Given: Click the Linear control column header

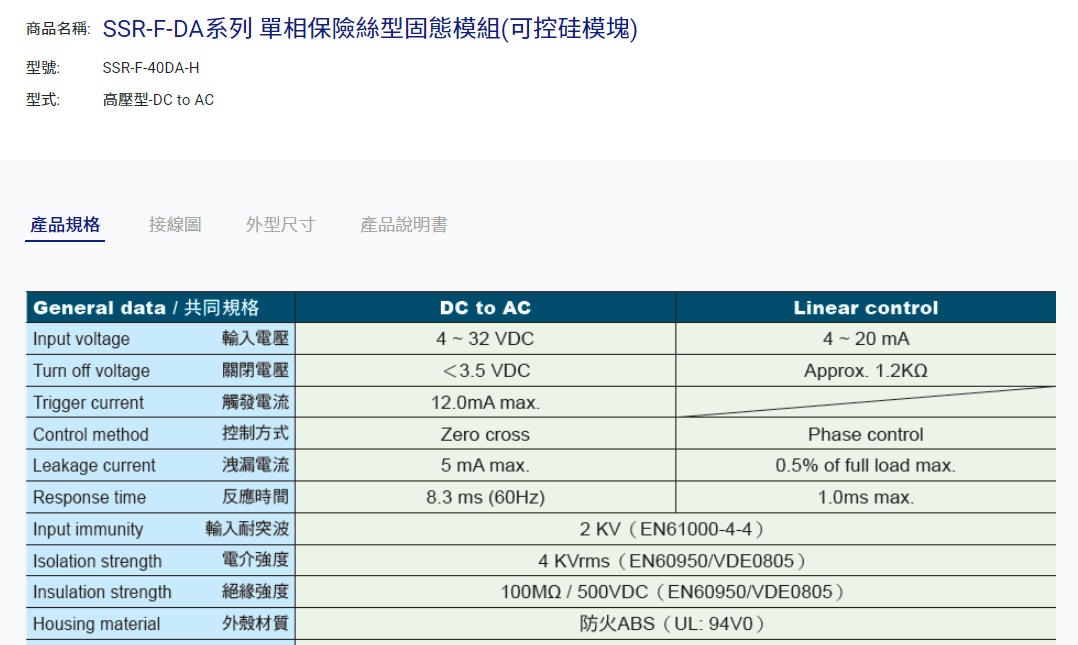Looking at the screenshot, I should click(865, 308).
